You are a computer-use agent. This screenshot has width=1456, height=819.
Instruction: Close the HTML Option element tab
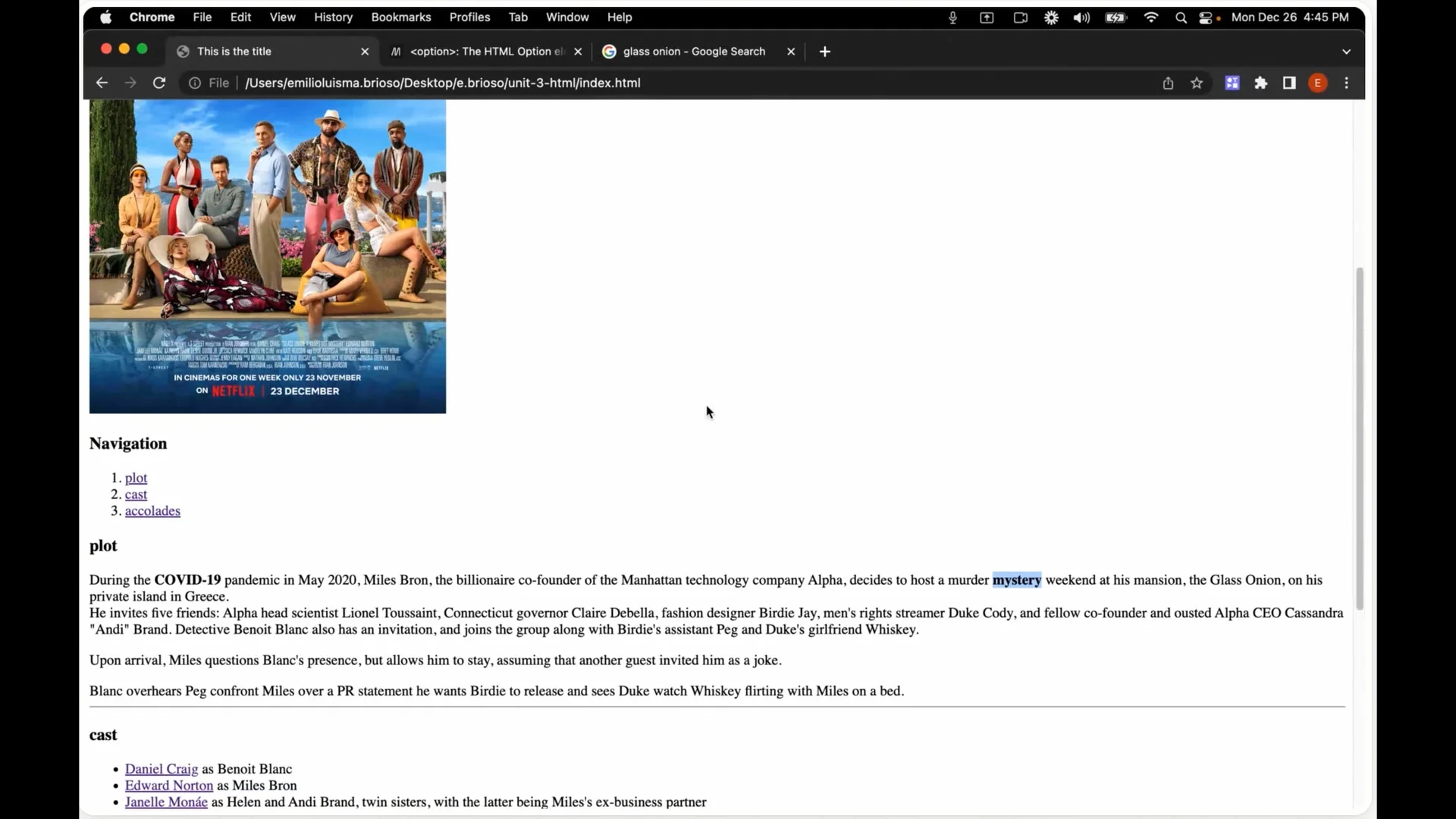pyautogui.click(x=578, y=52)
